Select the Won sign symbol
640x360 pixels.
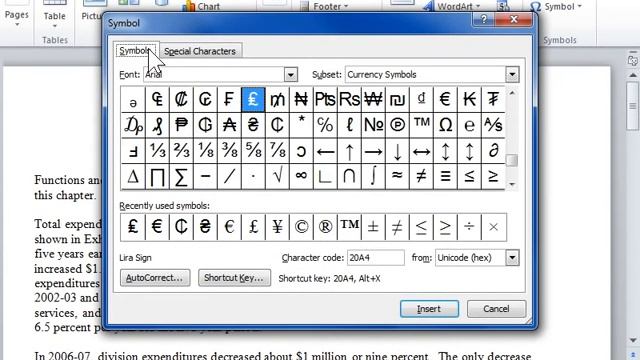(x=373, y=99)
